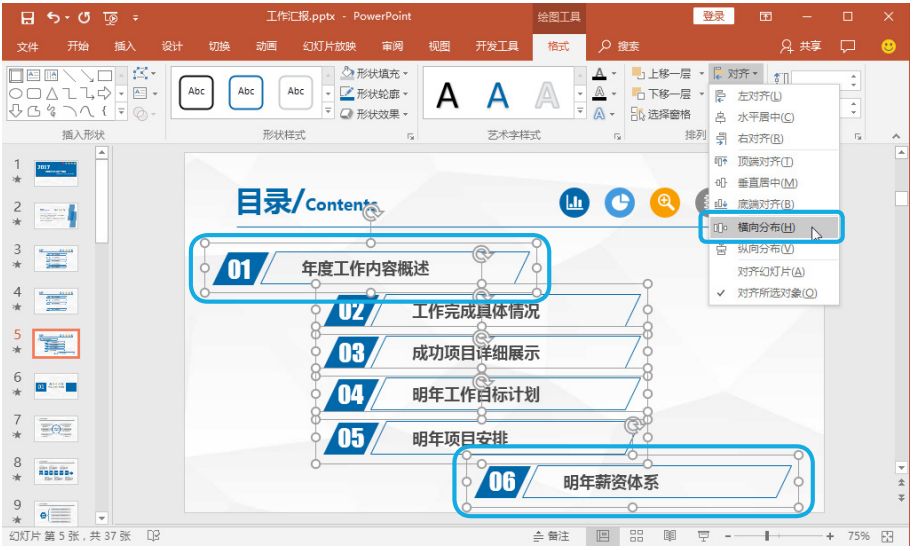Expand the shape styles gallery

328,111
